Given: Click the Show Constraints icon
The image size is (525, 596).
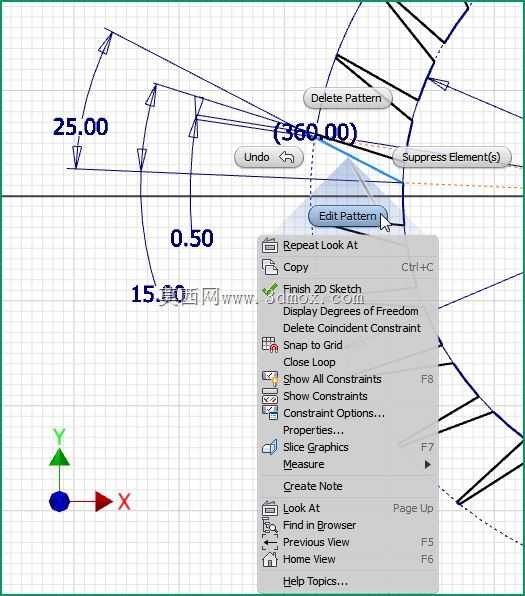Looking at the screenshot, I should (x=270, y=396).
